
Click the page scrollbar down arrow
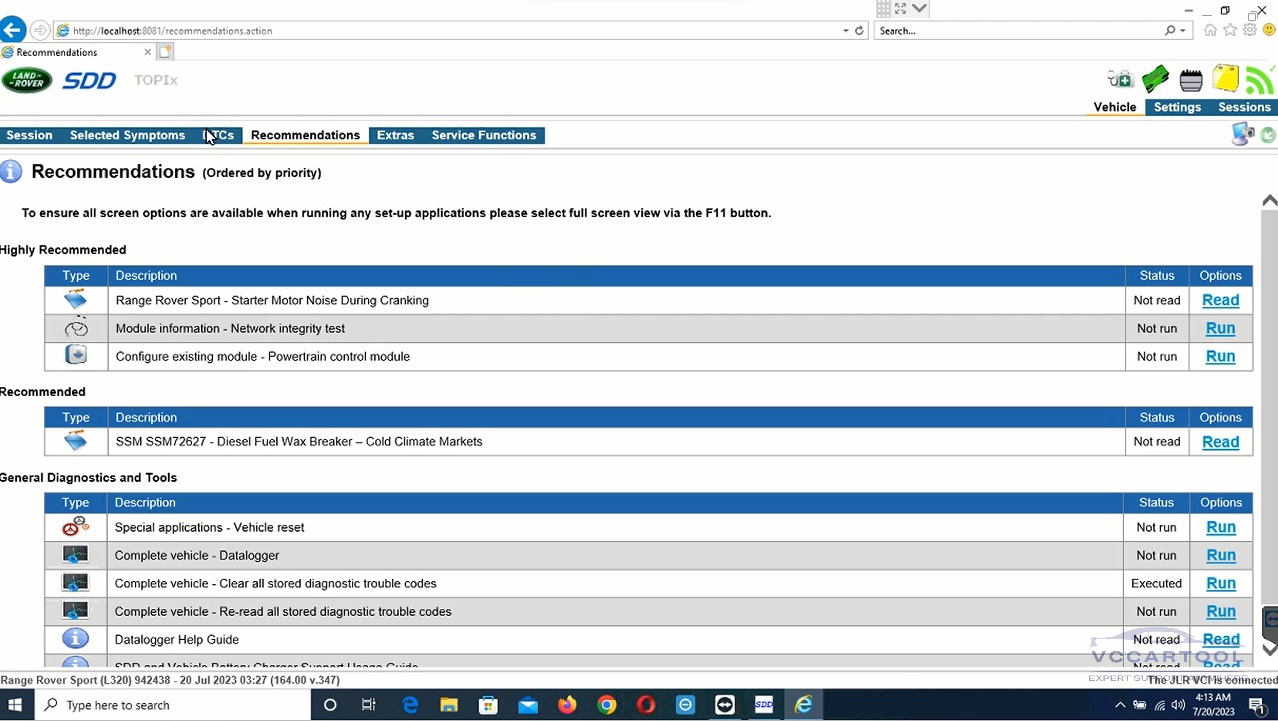click(1269, 649)
